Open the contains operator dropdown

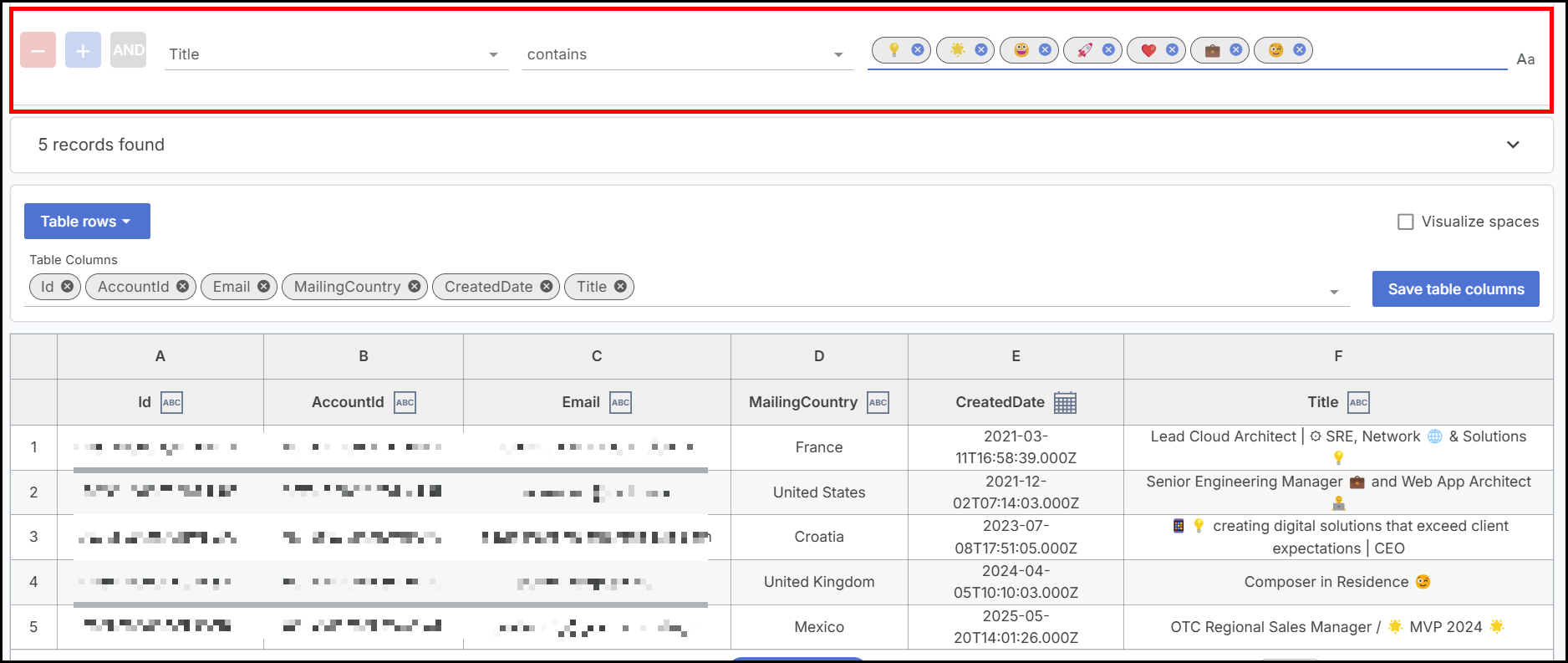coord(838,55)
